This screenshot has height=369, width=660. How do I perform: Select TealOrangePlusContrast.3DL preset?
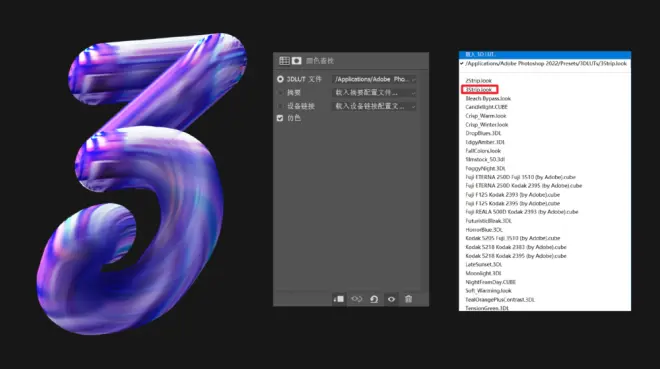pyautogui.click(x=500, y=300)
